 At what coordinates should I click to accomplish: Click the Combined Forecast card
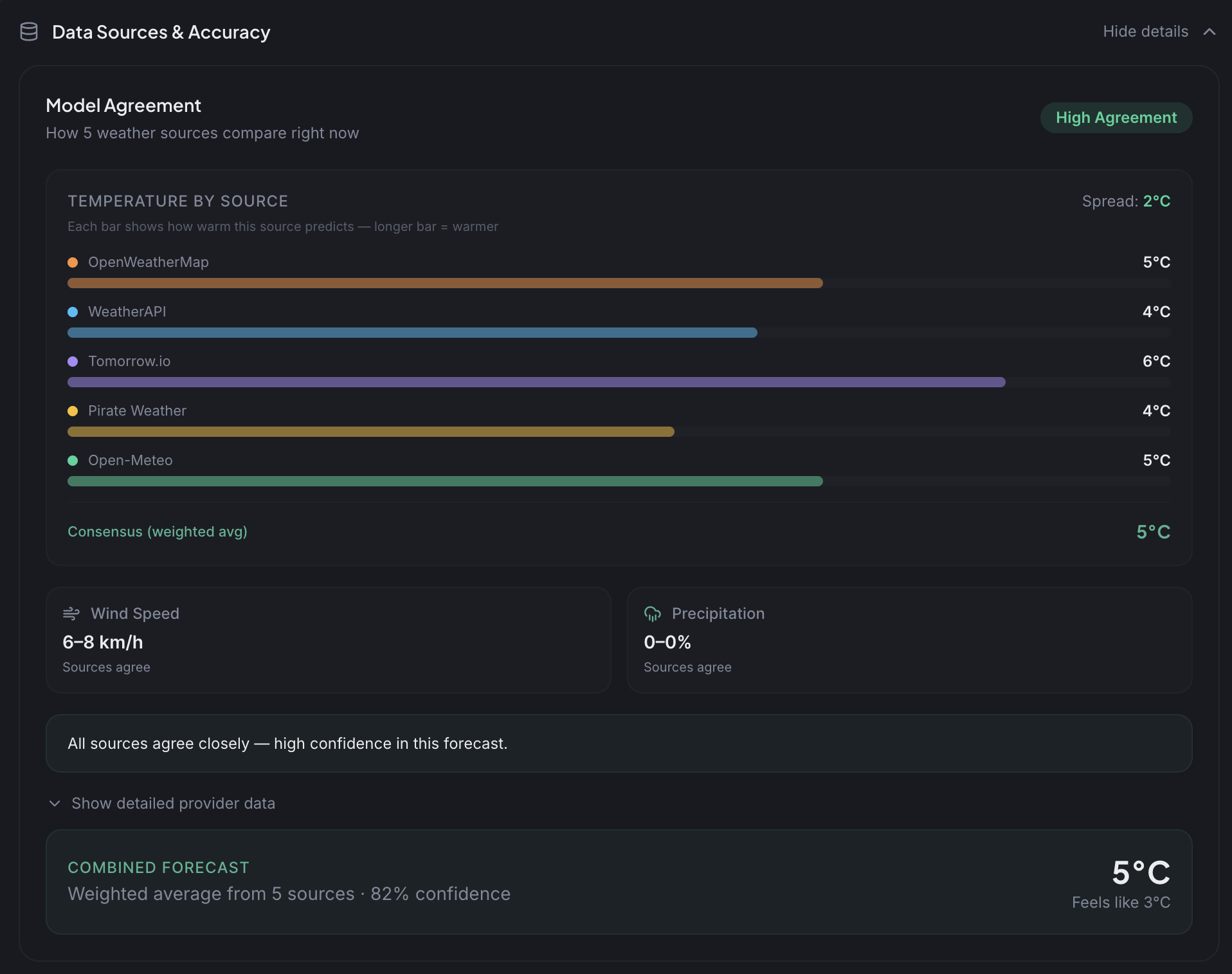coord(619,881)
